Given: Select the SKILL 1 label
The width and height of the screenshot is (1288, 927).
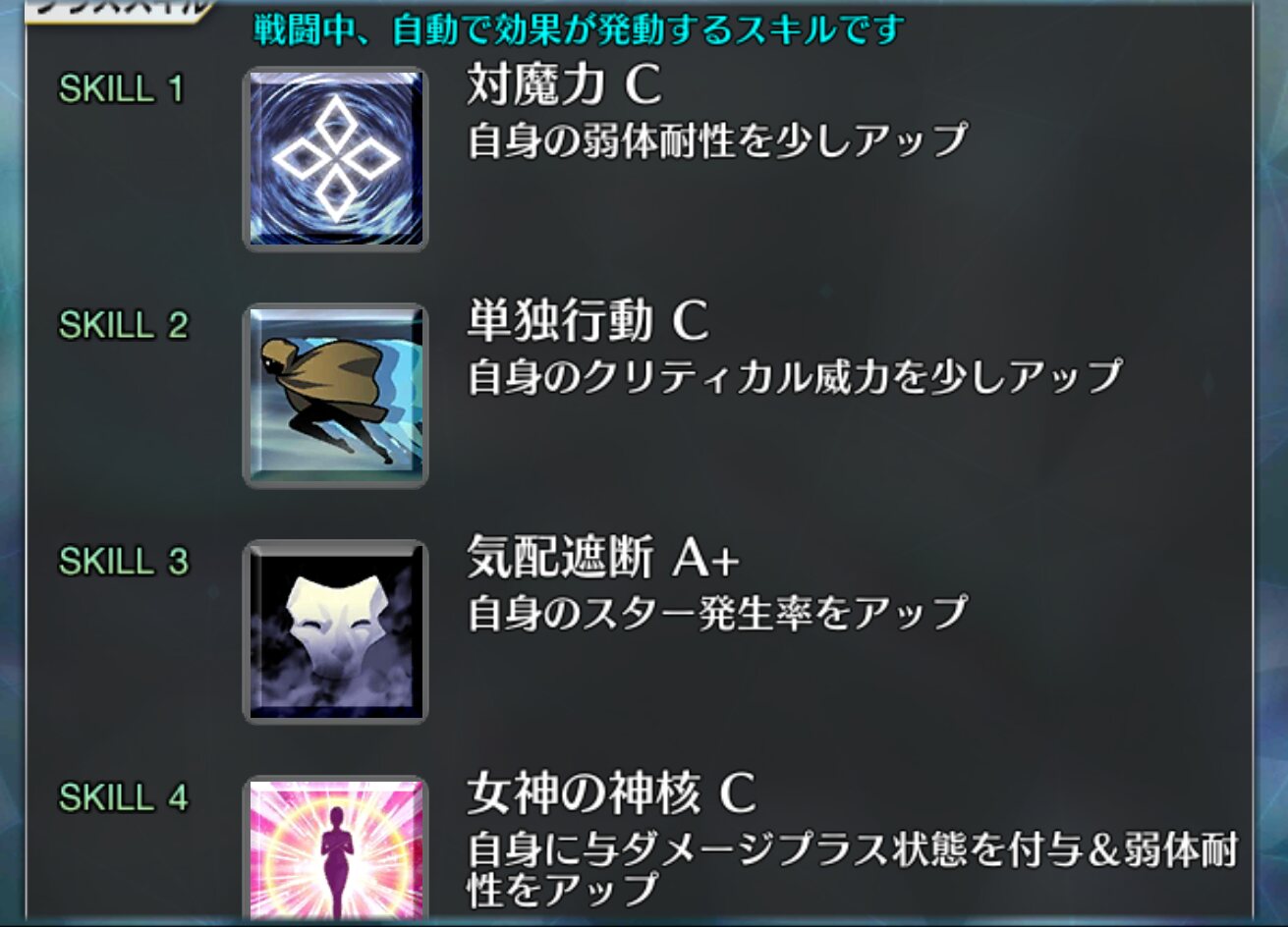Looking at the screenshot, I should click(x=122, y=89).
